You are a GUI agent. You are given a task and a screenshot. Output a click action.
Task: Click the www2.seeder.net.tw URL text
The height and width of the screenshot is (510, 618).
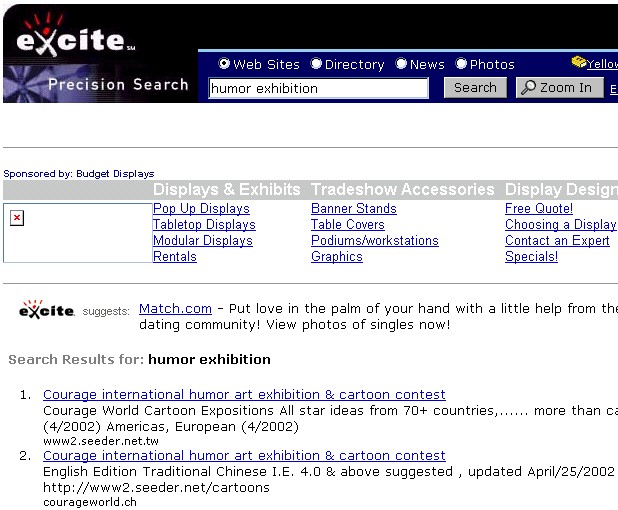[x=101, y=441]
